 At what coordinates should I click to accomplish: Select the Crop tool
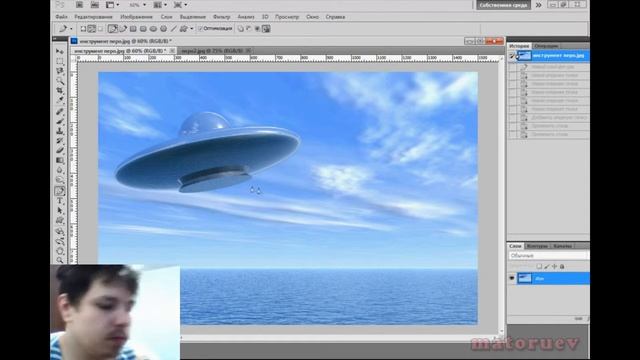pos(60,91)
